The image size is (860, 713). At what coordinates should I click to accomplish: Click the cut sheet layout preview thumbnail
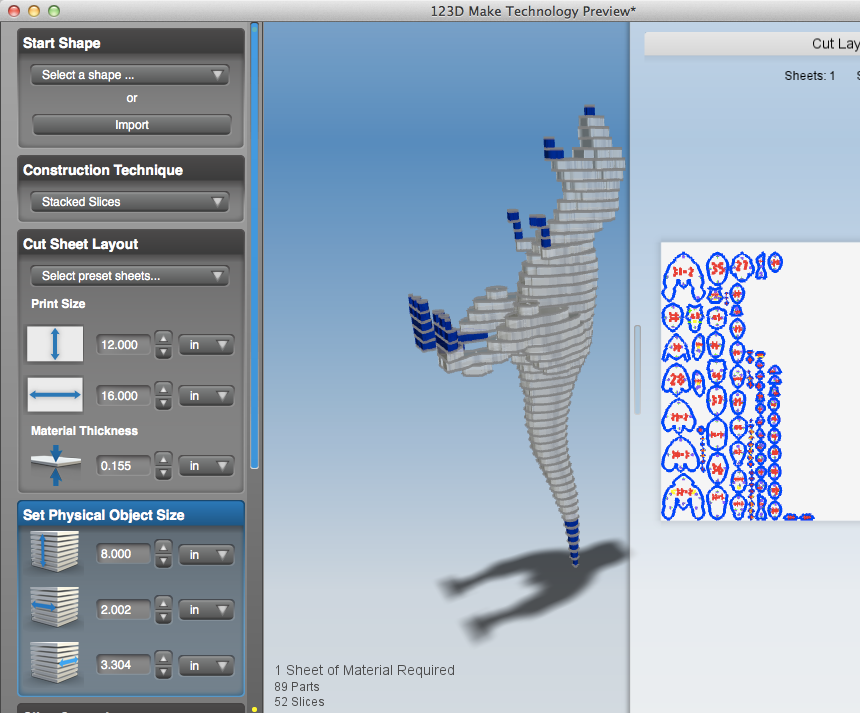(x=760, y=382)
